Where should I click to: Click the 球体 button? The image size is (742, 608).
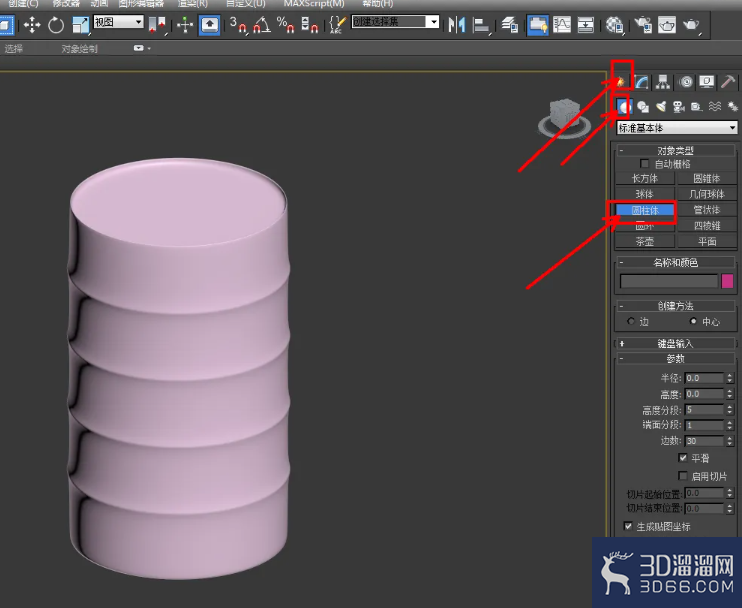(645, 194)
